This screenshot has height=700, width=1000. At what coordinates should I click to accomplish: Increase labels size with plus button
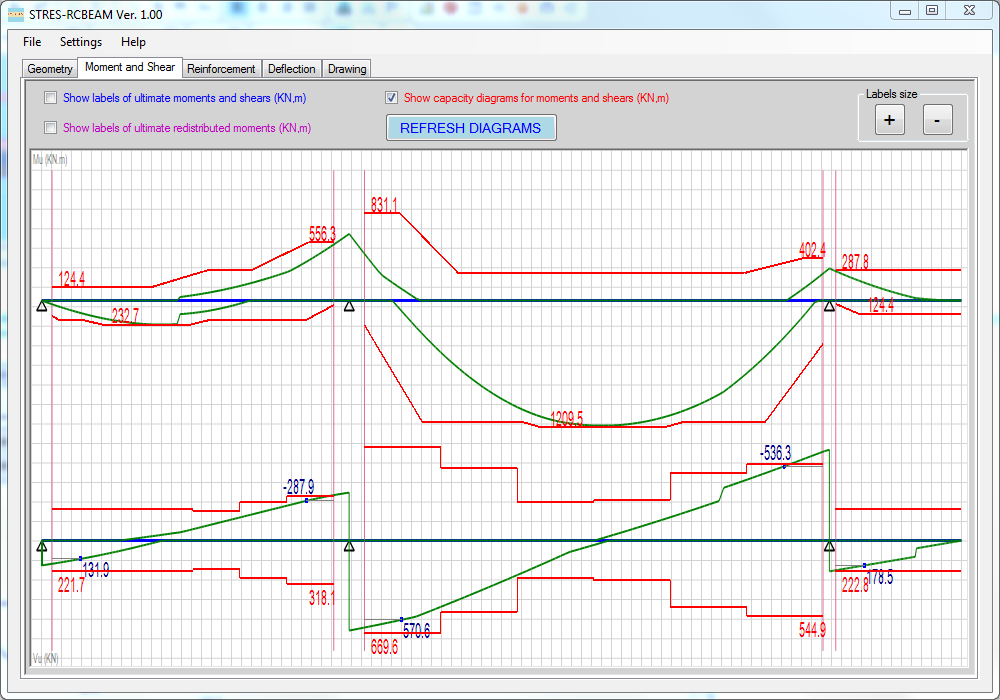click(x=889, y=120)
